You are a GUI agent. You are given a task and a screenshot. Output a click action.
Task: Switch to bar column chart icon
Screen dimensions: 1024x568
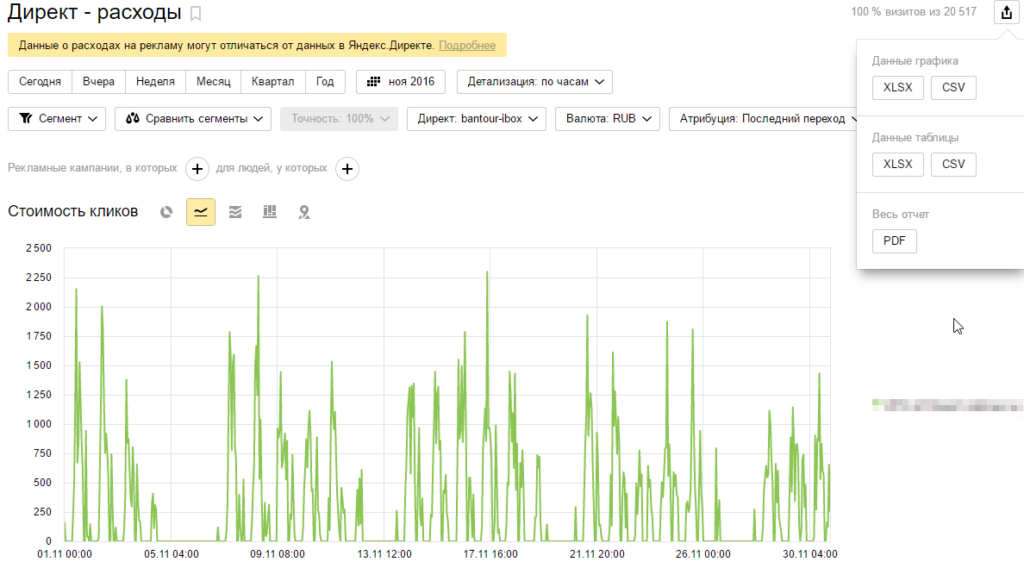click(270, 212)
